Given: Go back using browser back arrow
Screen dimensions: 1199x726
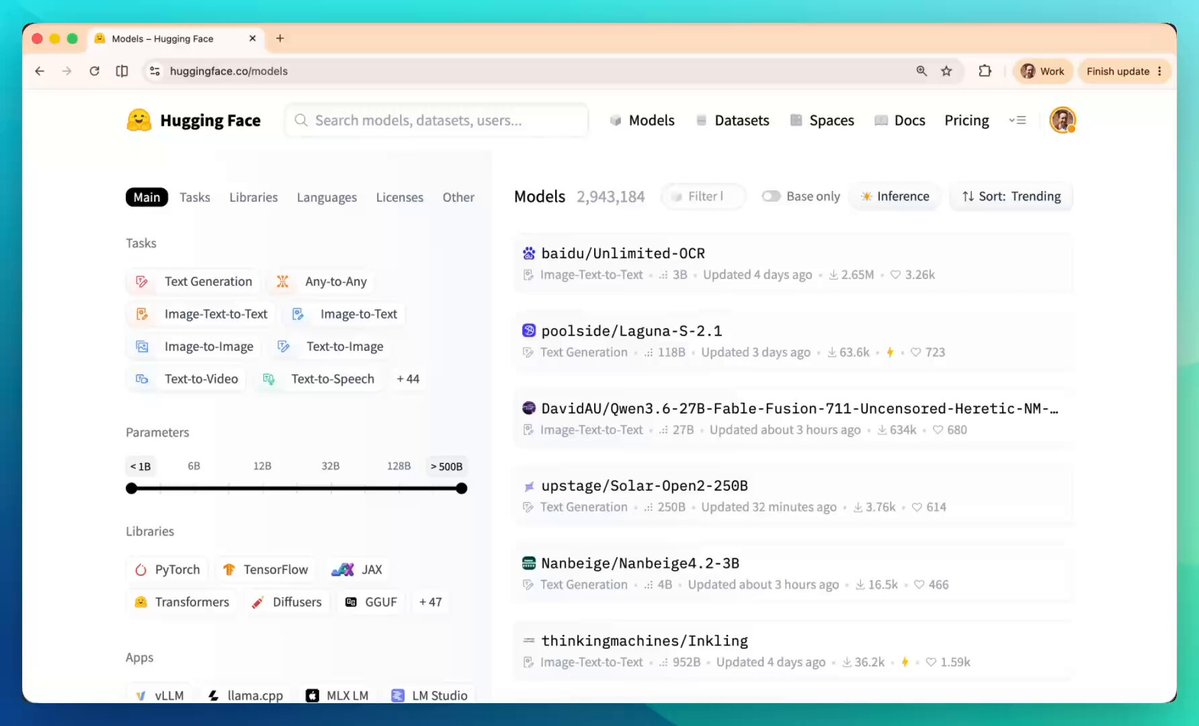Looking at the screenshot, I should [x=40, y=71].
